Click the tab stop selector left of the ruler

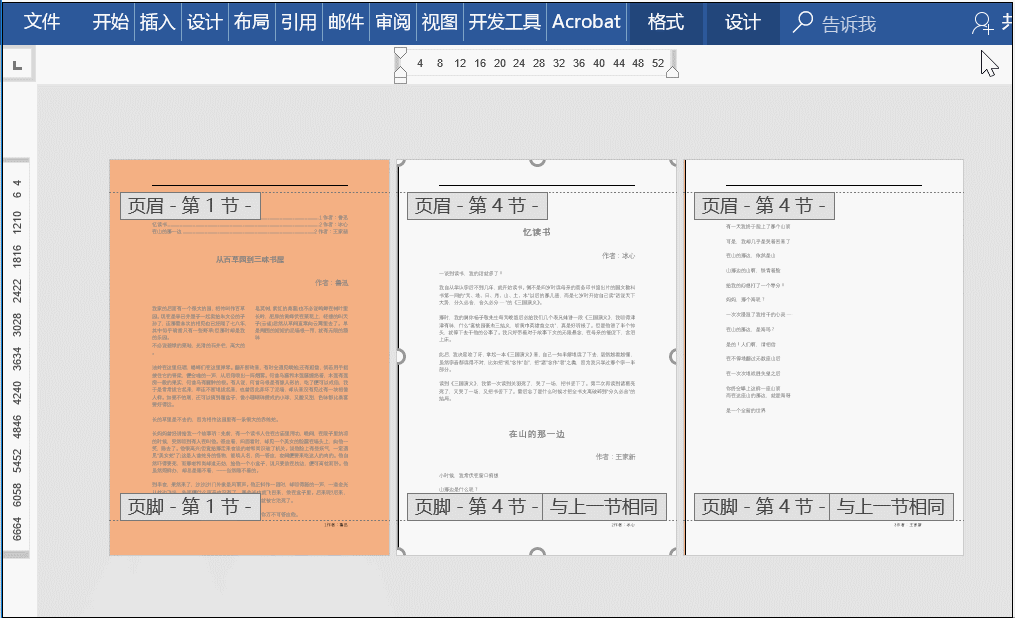point(18,66)
